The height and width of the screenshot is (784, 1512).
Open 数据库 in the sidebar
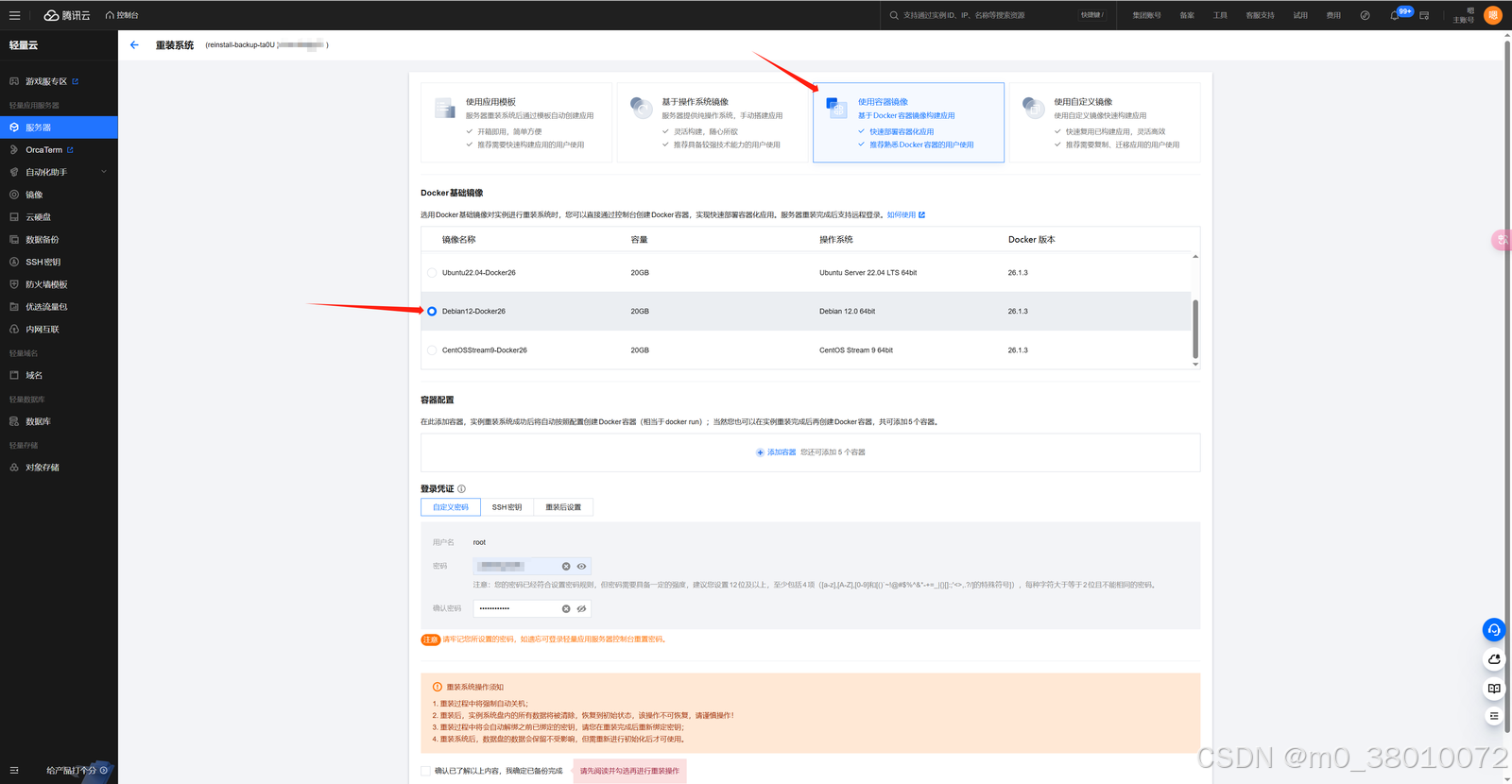tap(38, 421)
